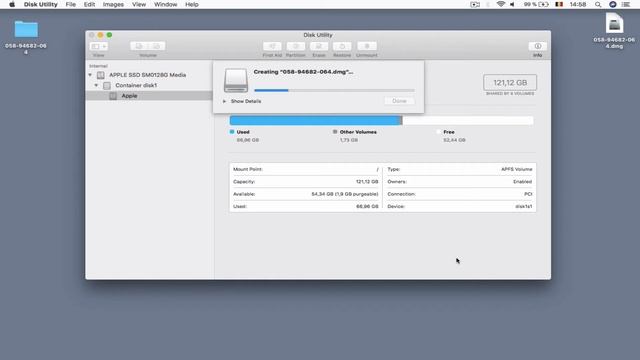Open the Edit menu
Screen dimensions: 640x360
click(x=89, y=4)
